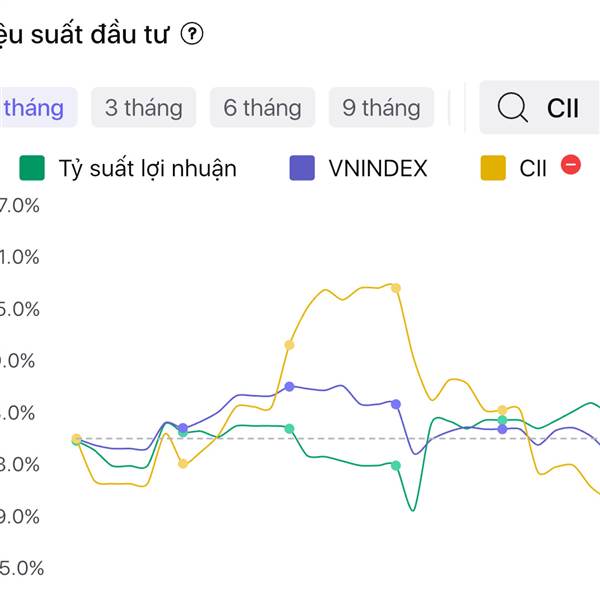Click the search magnifier icon
This screenshot has width=600, height=600.
pyautogui.click(x=512, y=107)
